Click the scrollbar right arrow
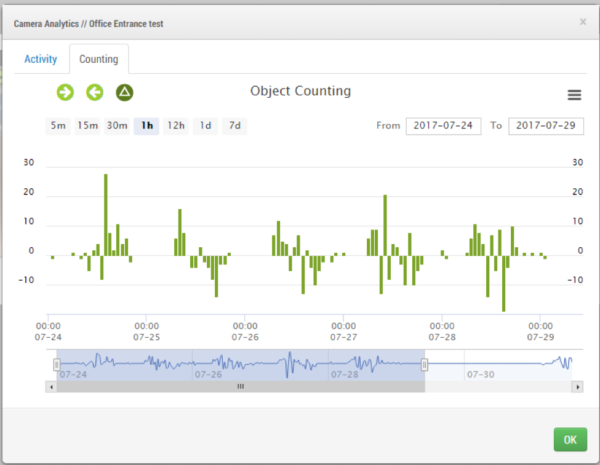Screen dimensions: 600x465 click(578, 386)
